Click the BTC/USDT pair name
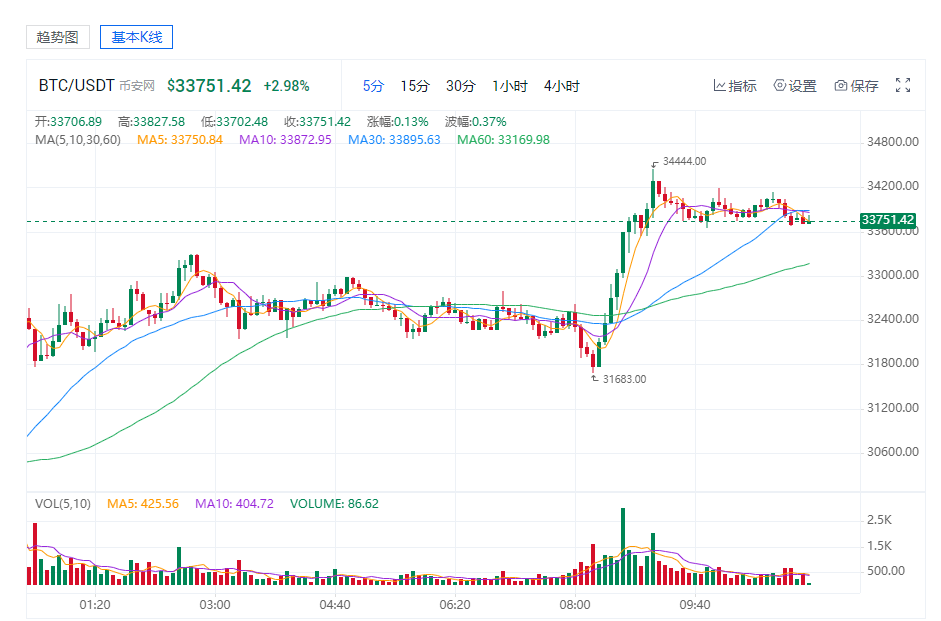This screenshot has height=621, width=941. [76, 86]
